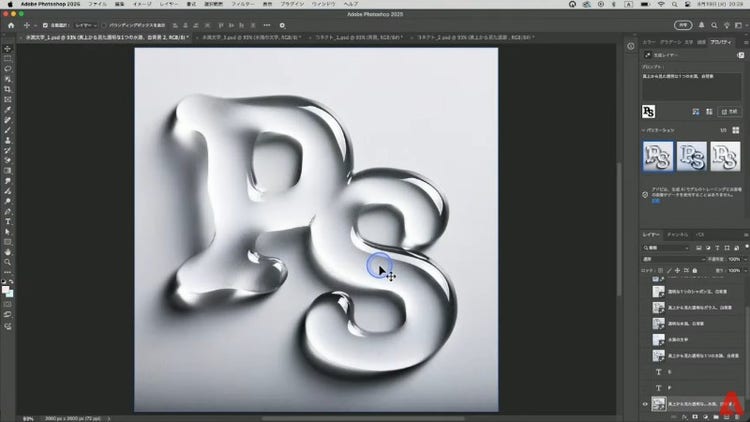Viewport: 750px width, 422px height.
Task: Select the Move tool in the toolbar
Action: point(7,48)
